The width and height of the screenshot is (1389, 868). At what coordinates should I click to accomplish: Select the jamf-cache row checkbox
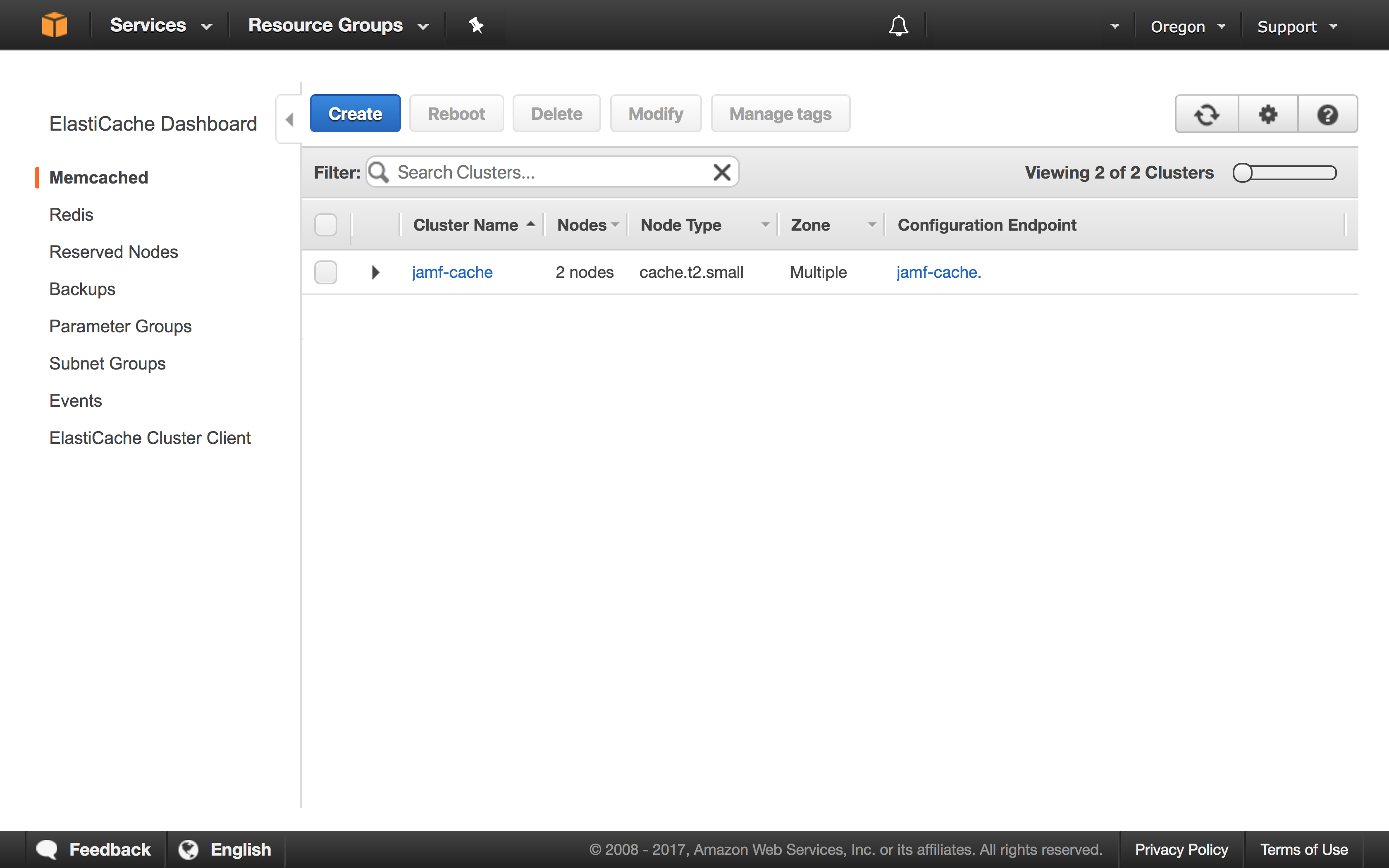[x=325, y=272]
